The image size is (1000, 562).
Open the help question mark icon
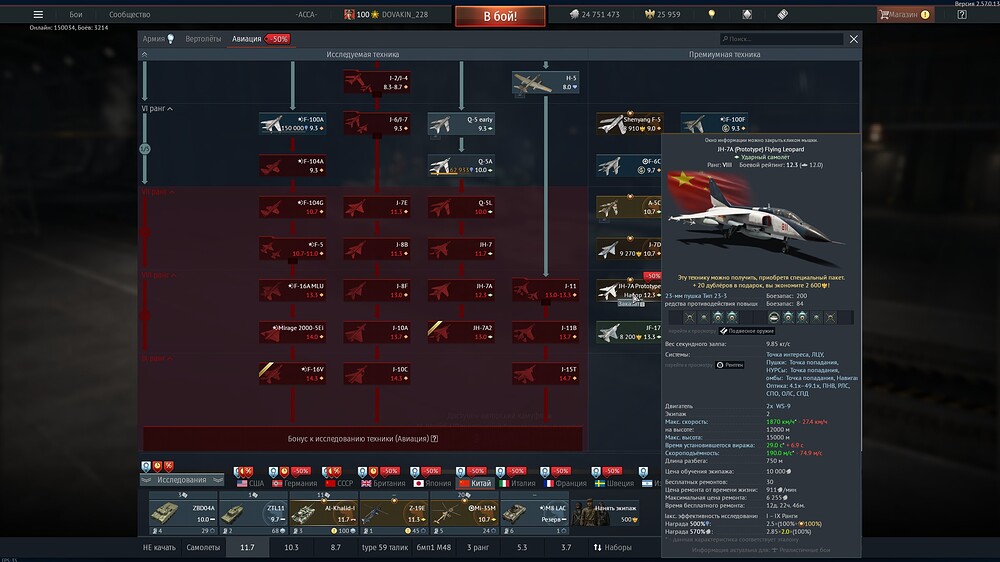pyautogui.click(x=962, y=14)
